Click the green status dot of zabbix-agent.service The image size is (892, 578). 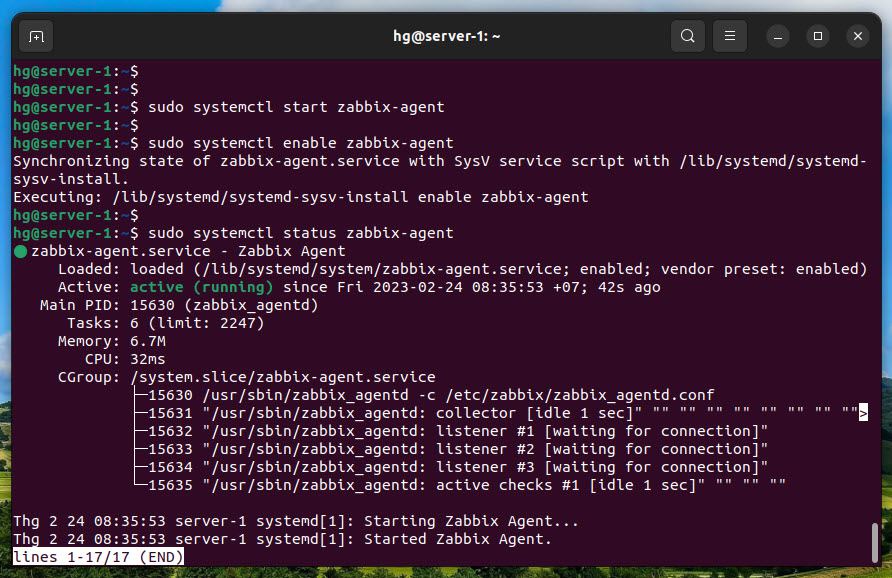pos(20,251)
